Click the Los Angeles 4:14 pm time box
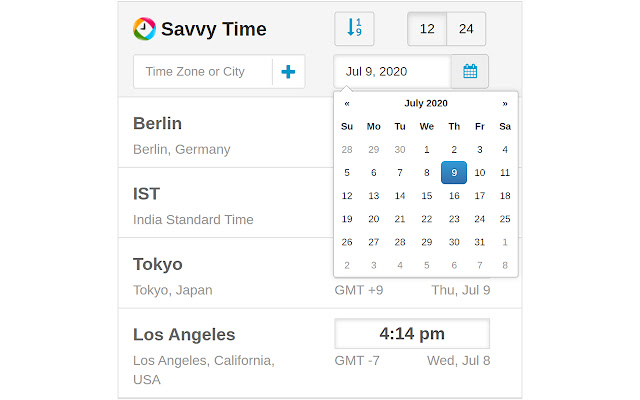Image resolution: width=640 pixels, height=400 pixels. pos(412,334)
